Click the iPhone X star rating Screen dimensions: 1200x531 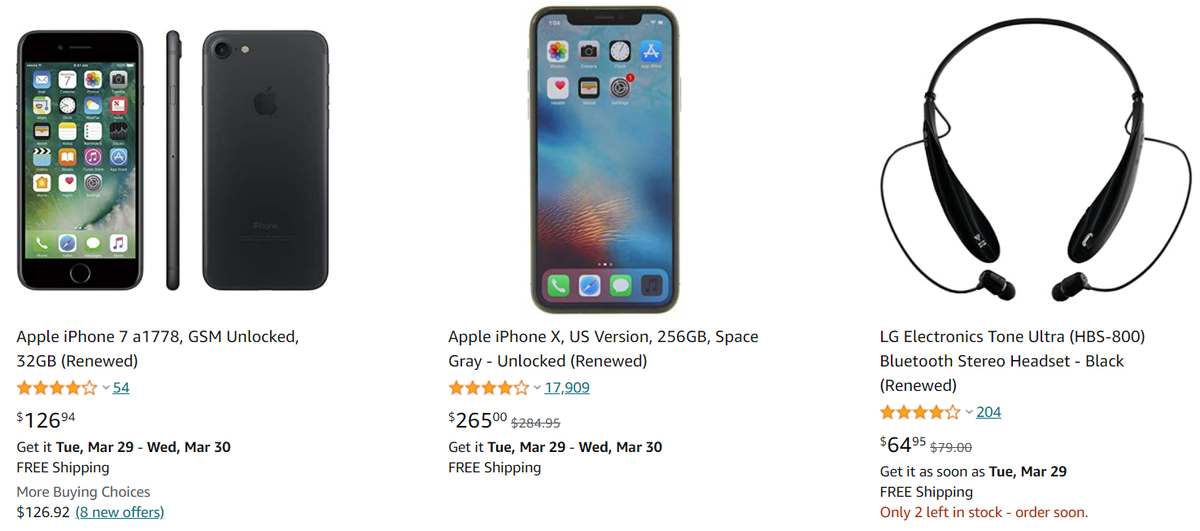(x=489, y=388)
